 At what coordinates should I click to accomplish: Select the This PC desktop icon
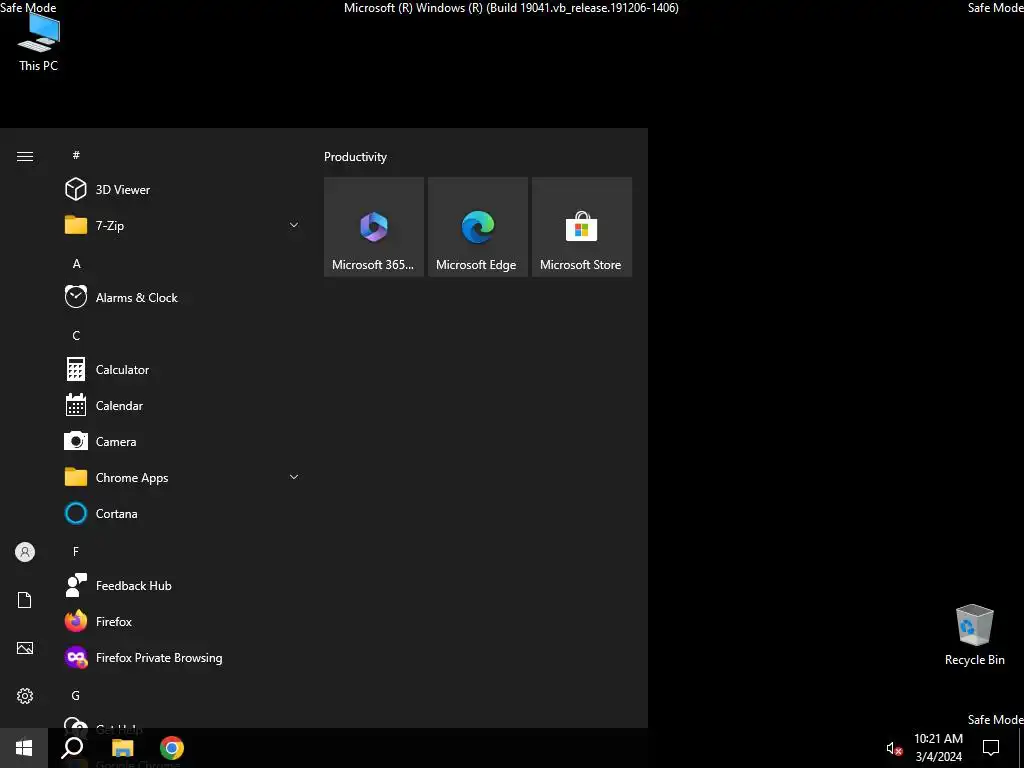39,42
